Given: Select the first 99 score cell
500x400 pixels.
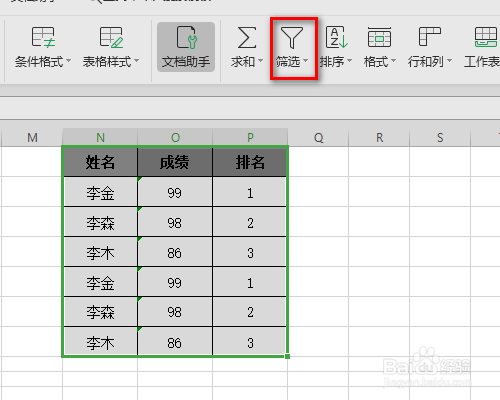Looking at the screenshot, I should point(175,193).
